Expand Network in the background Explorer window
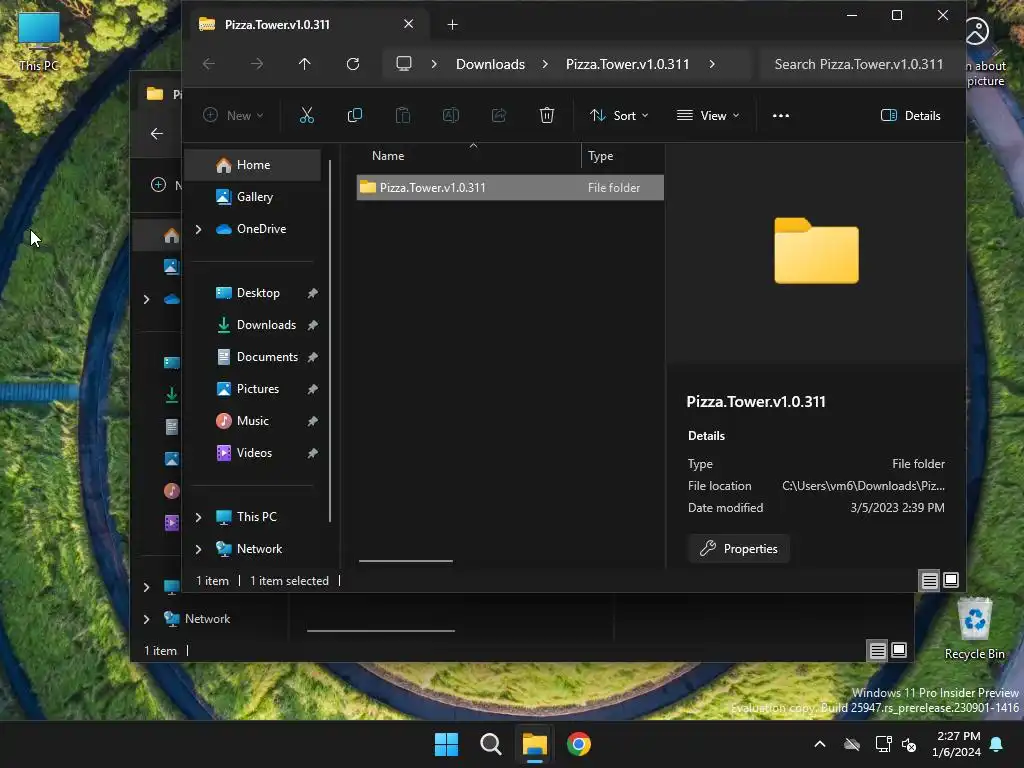 click(146, 619)
